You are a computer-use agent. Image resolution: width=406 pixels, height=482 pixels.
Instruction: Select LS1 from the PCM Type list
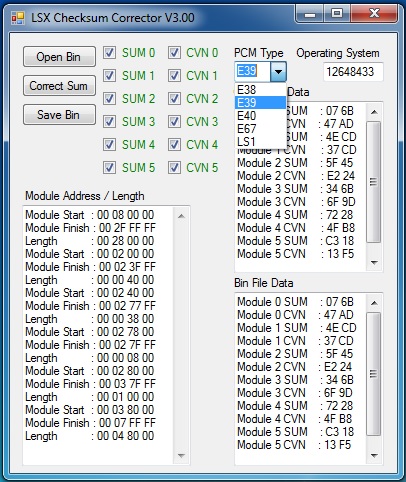(260, 142)
